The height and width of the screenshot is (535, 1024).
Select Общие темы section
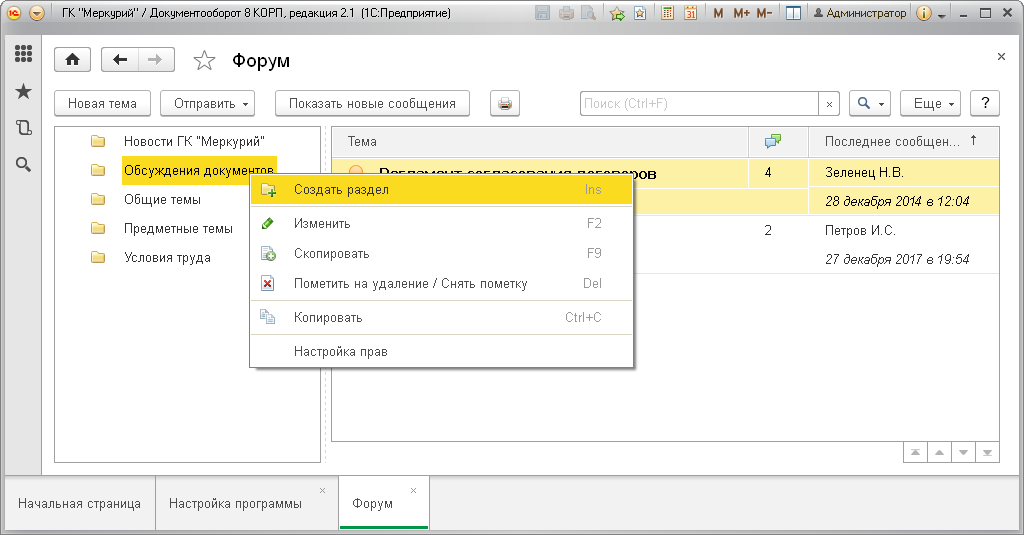point(163,199)
